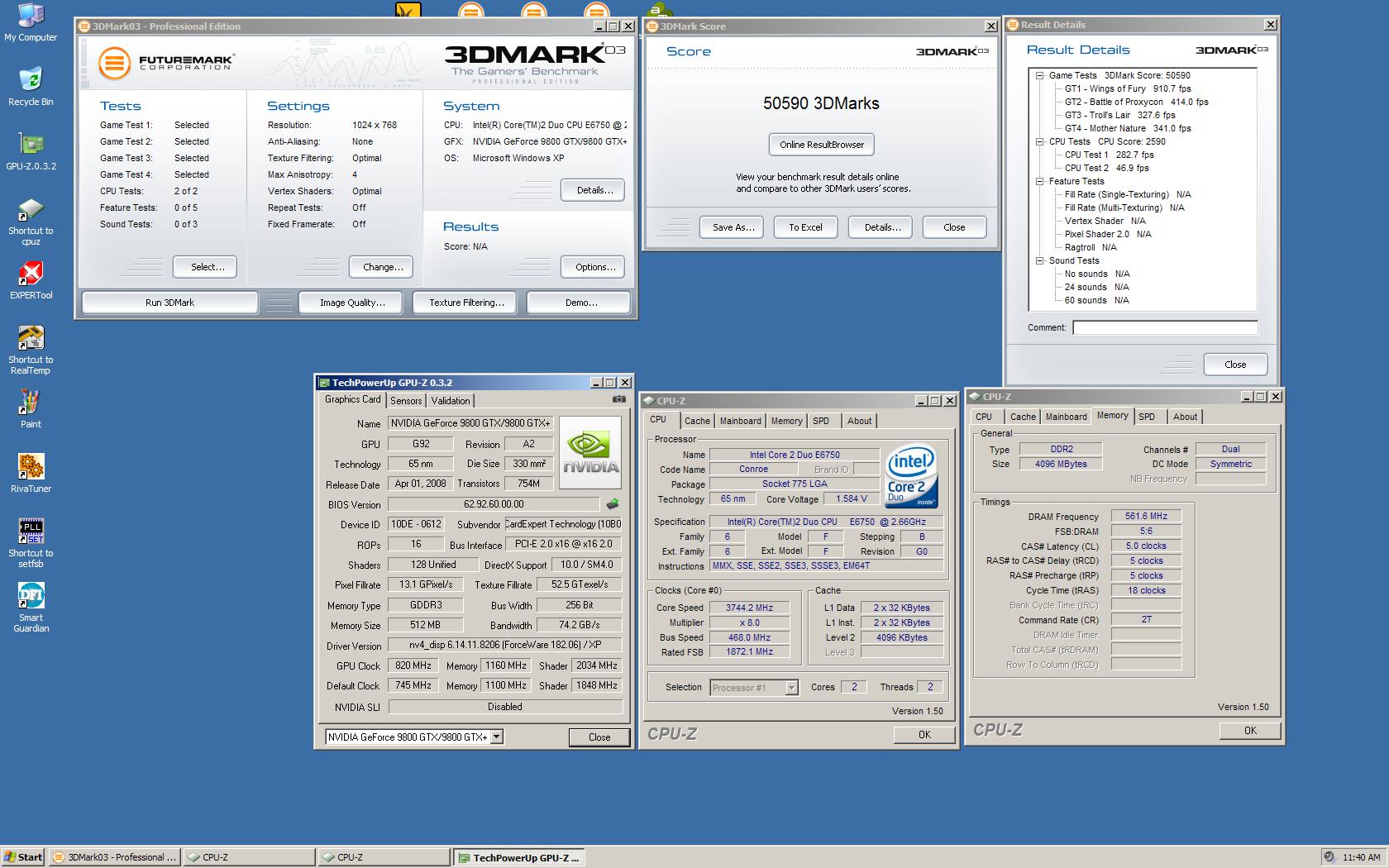
Task: Switch to 3DMark03 taskbar button
Action: [x=114, y=857]
